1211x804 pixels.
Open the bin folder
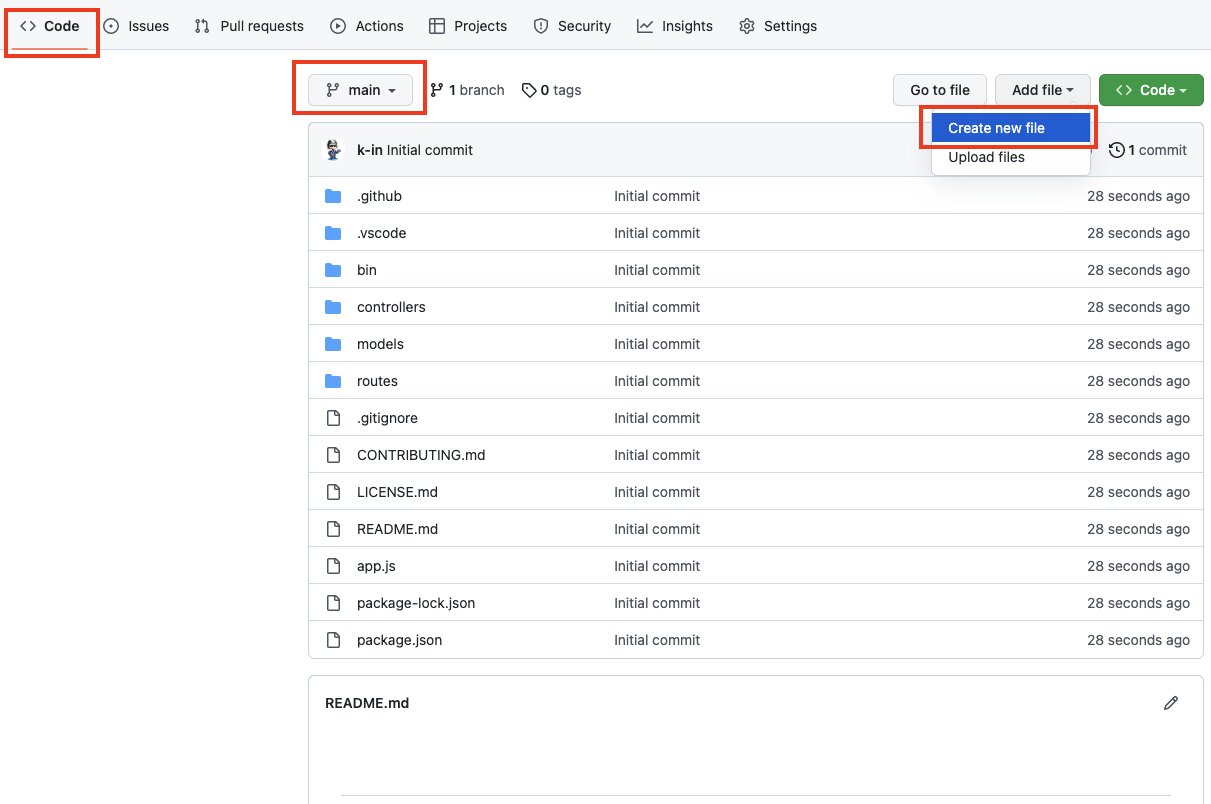pos(367,270)
